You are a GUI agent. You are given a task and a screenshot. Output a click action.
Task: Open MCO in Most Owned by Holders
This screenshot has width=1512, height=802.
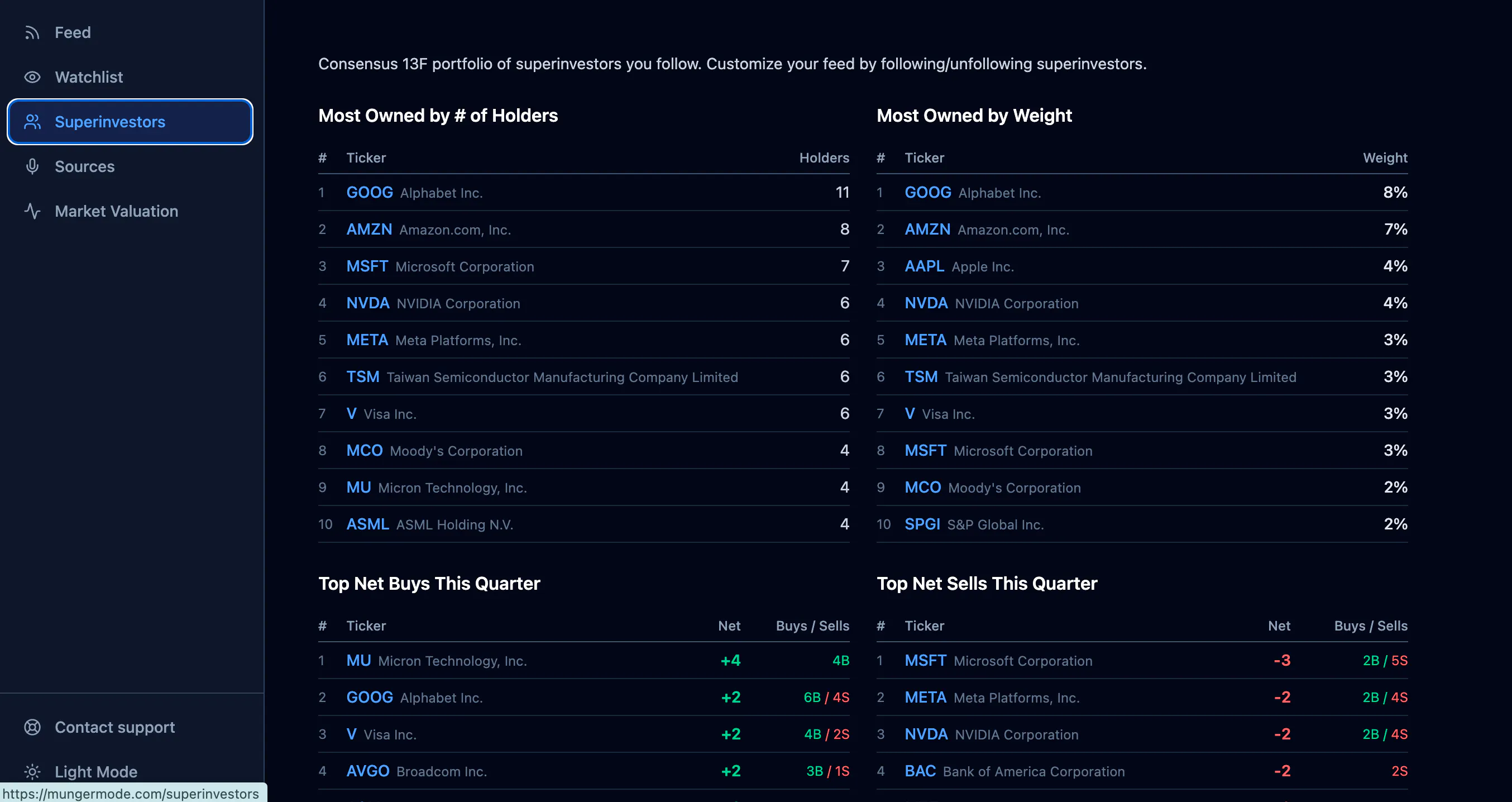(x=364, y=451)
